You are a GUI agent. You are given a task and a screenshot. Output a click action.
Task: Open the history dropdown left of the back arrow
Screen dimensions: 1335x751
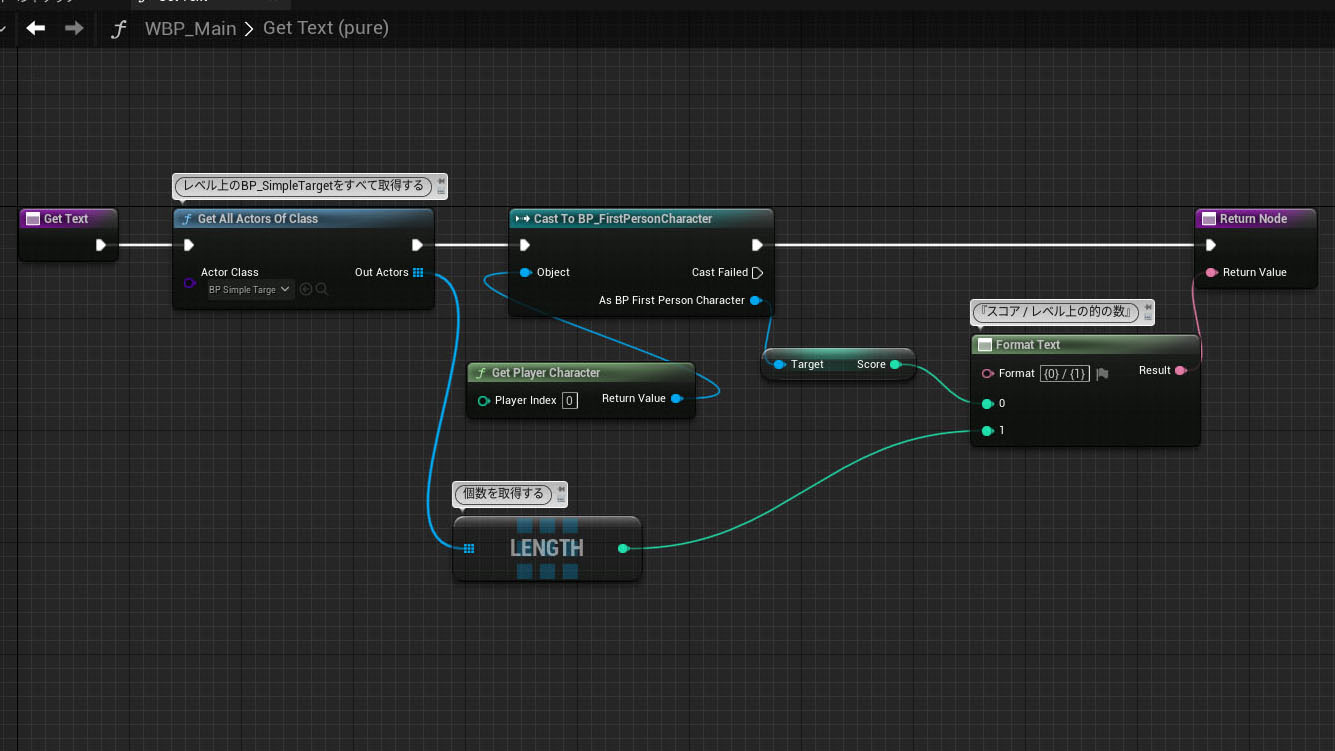pos(4,28)
